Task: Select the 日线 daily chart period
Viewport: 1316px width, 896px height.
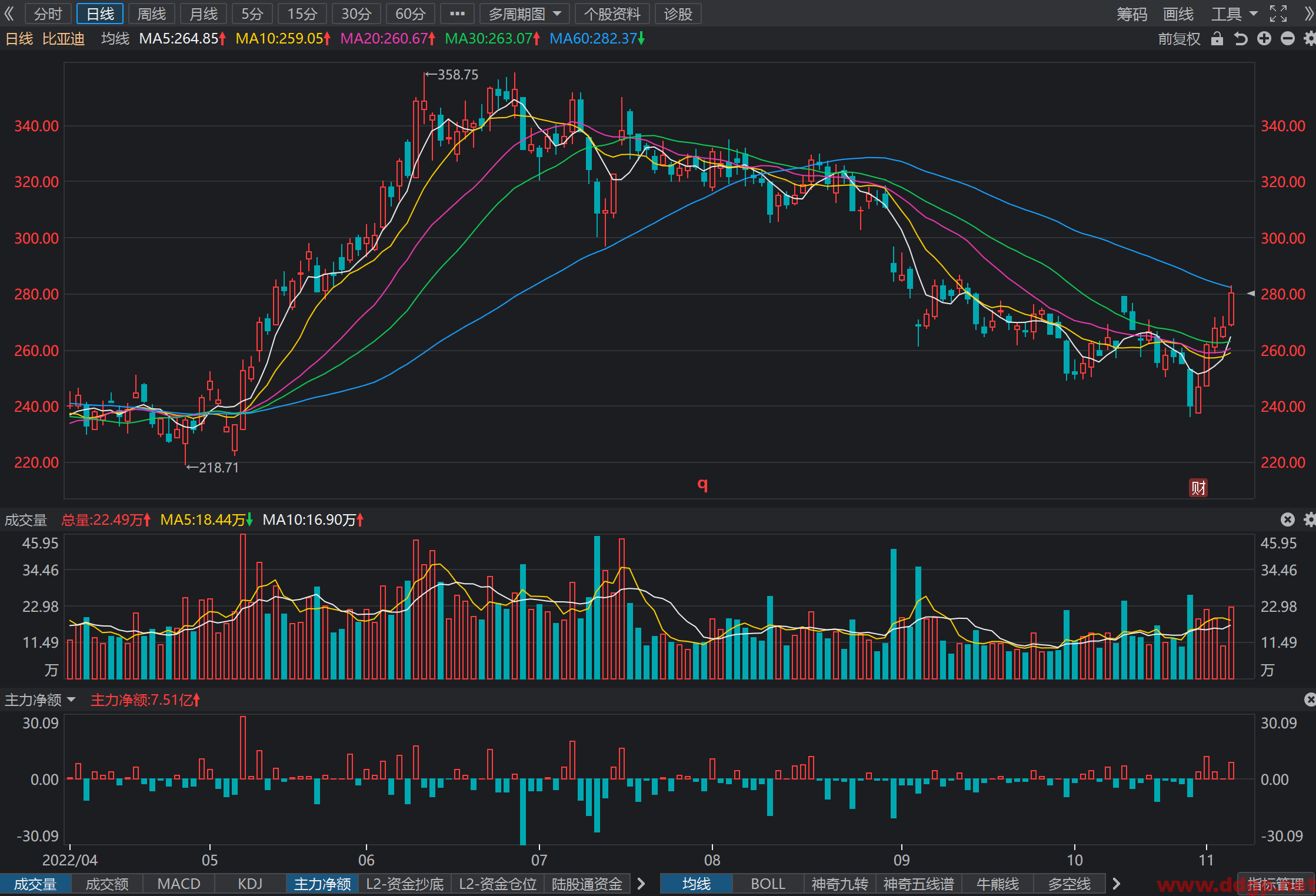Action: click(100, 14)
